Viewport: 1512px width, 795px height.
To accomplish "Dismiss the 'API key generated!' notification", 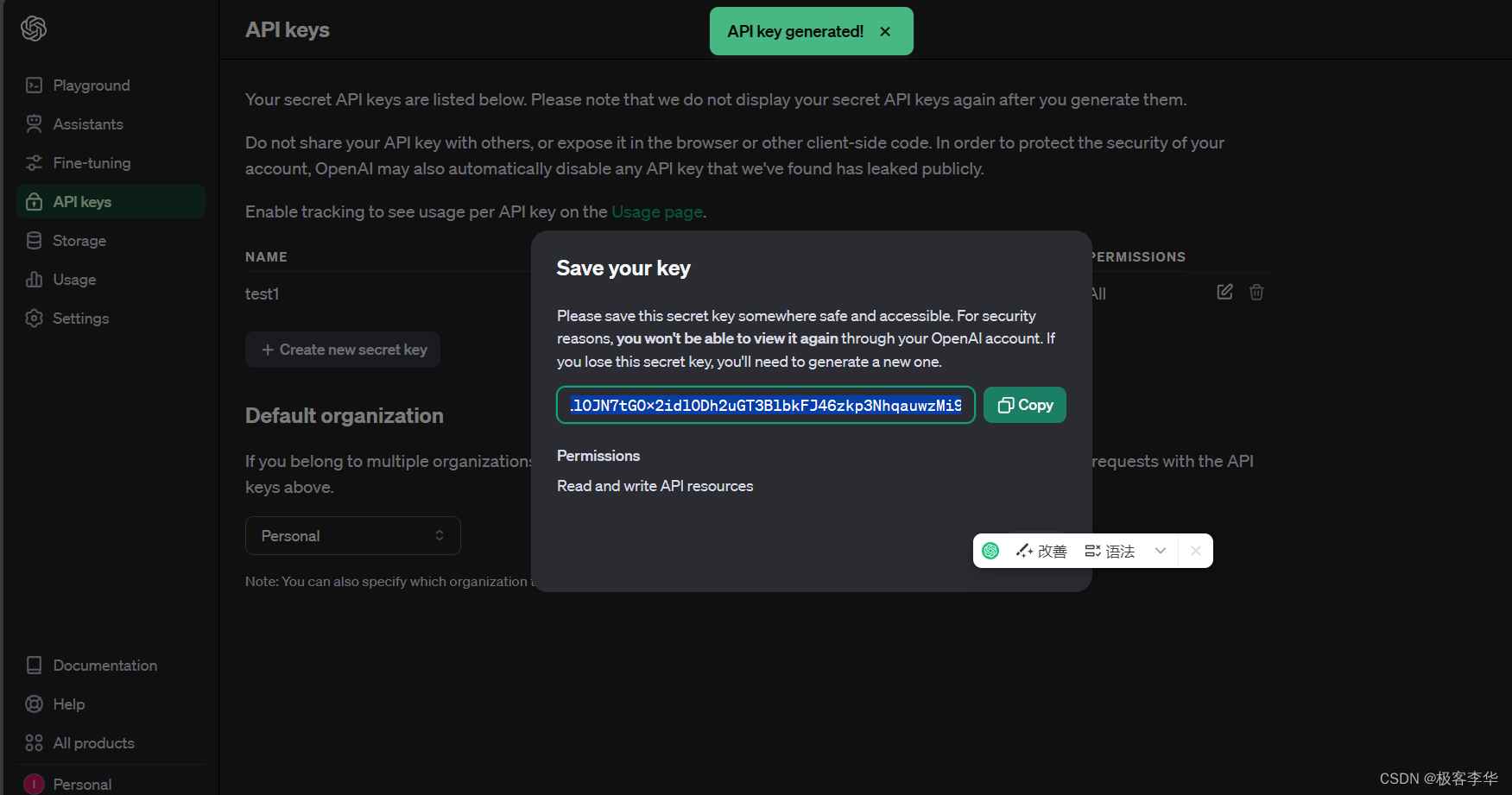I will 885,31.
